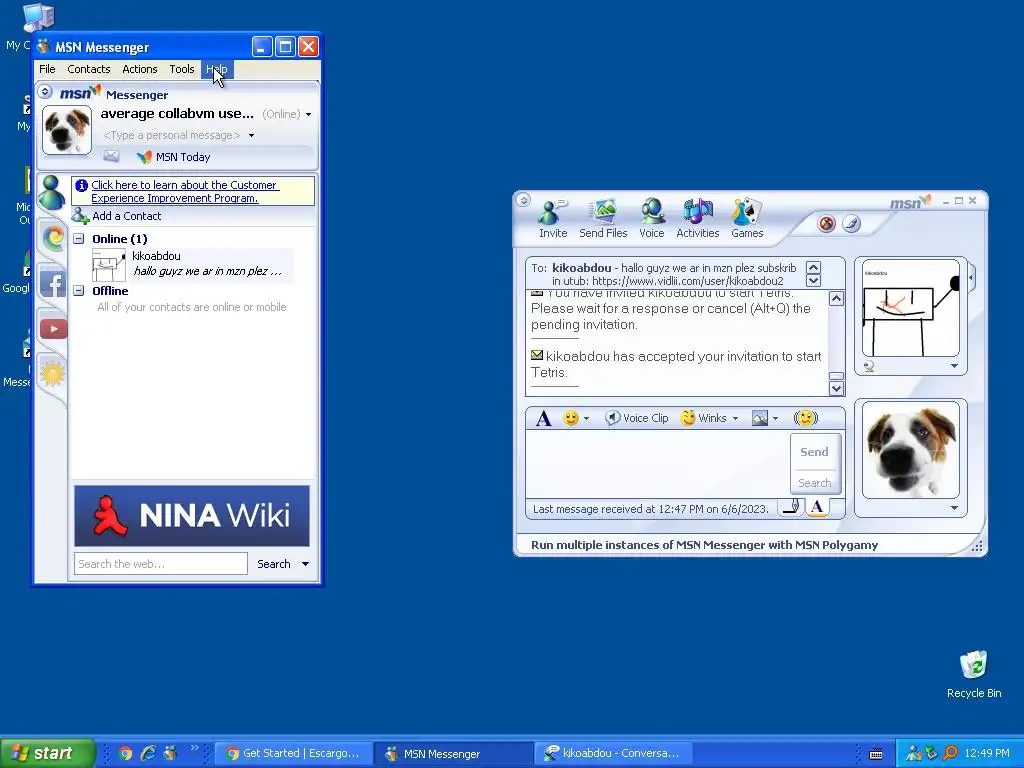Click into the Search the web field
This screenshot has width=1024, height=768.
[x=161, y=564]
